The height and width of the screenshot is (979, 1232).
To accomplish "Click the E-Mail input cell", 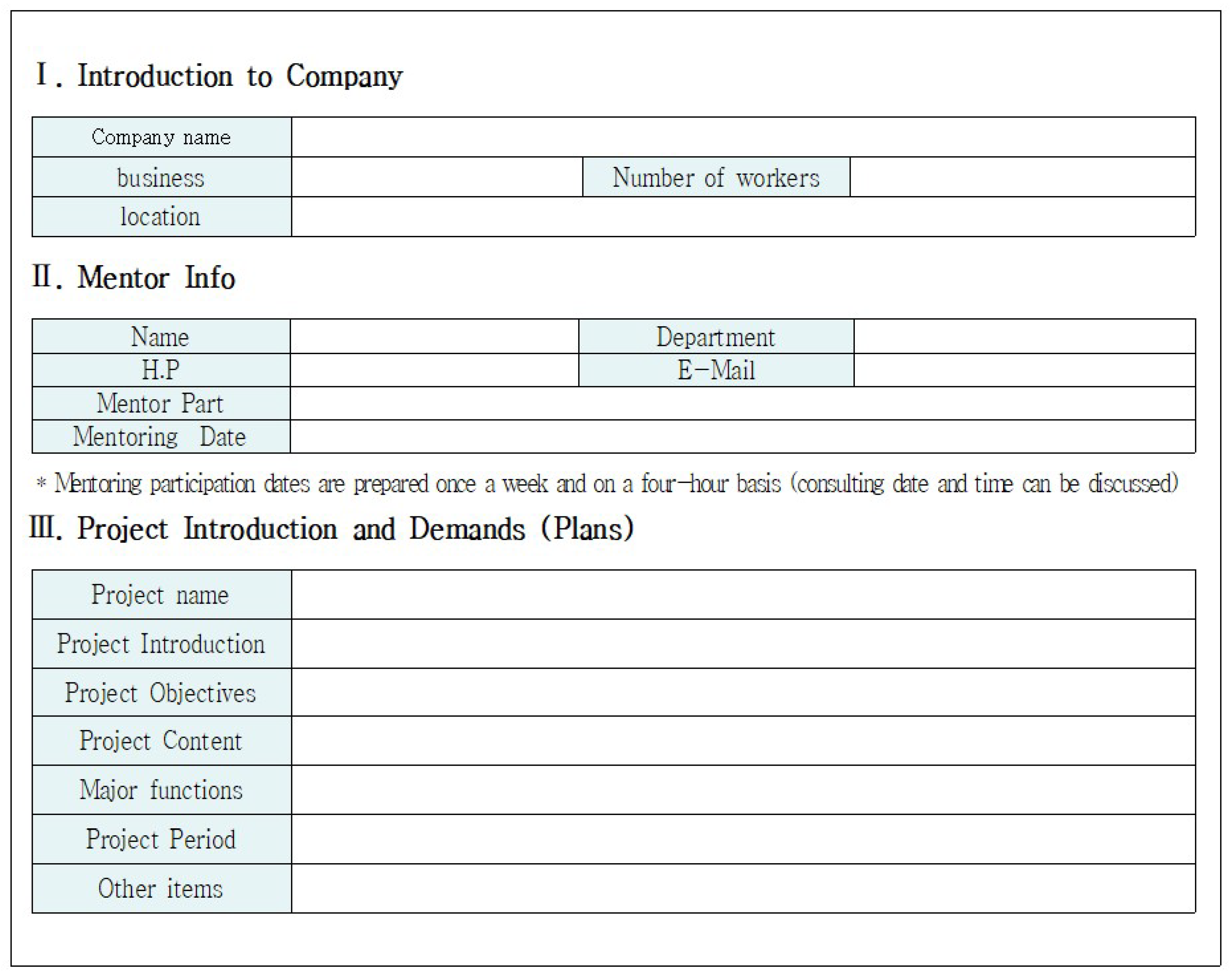I will coord(1024,370).
